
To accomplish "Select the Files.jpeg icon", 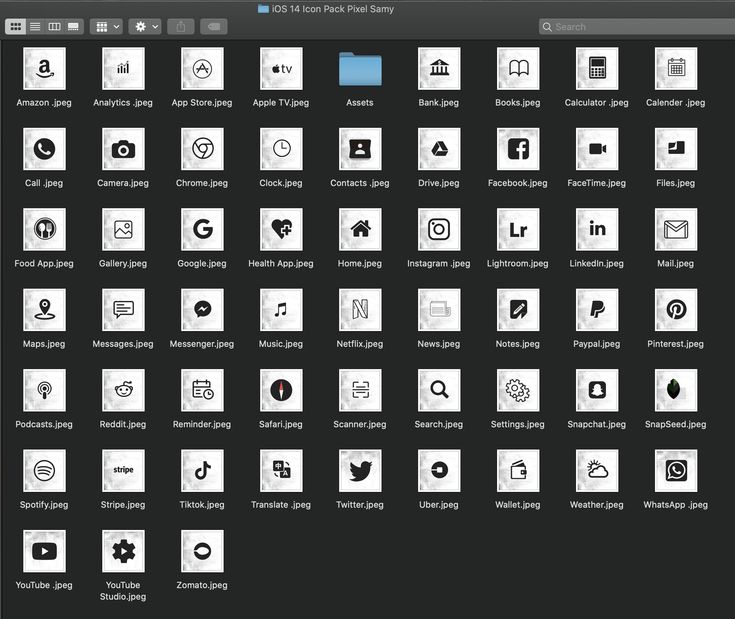I will coord(676,149).
